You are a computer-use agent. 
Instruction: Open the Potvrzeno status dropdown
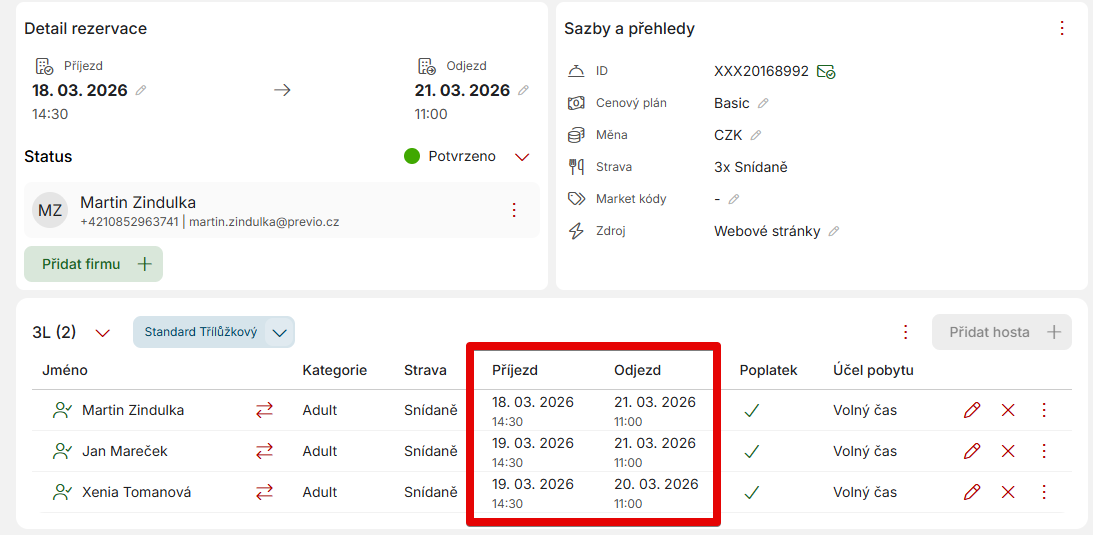522,157
